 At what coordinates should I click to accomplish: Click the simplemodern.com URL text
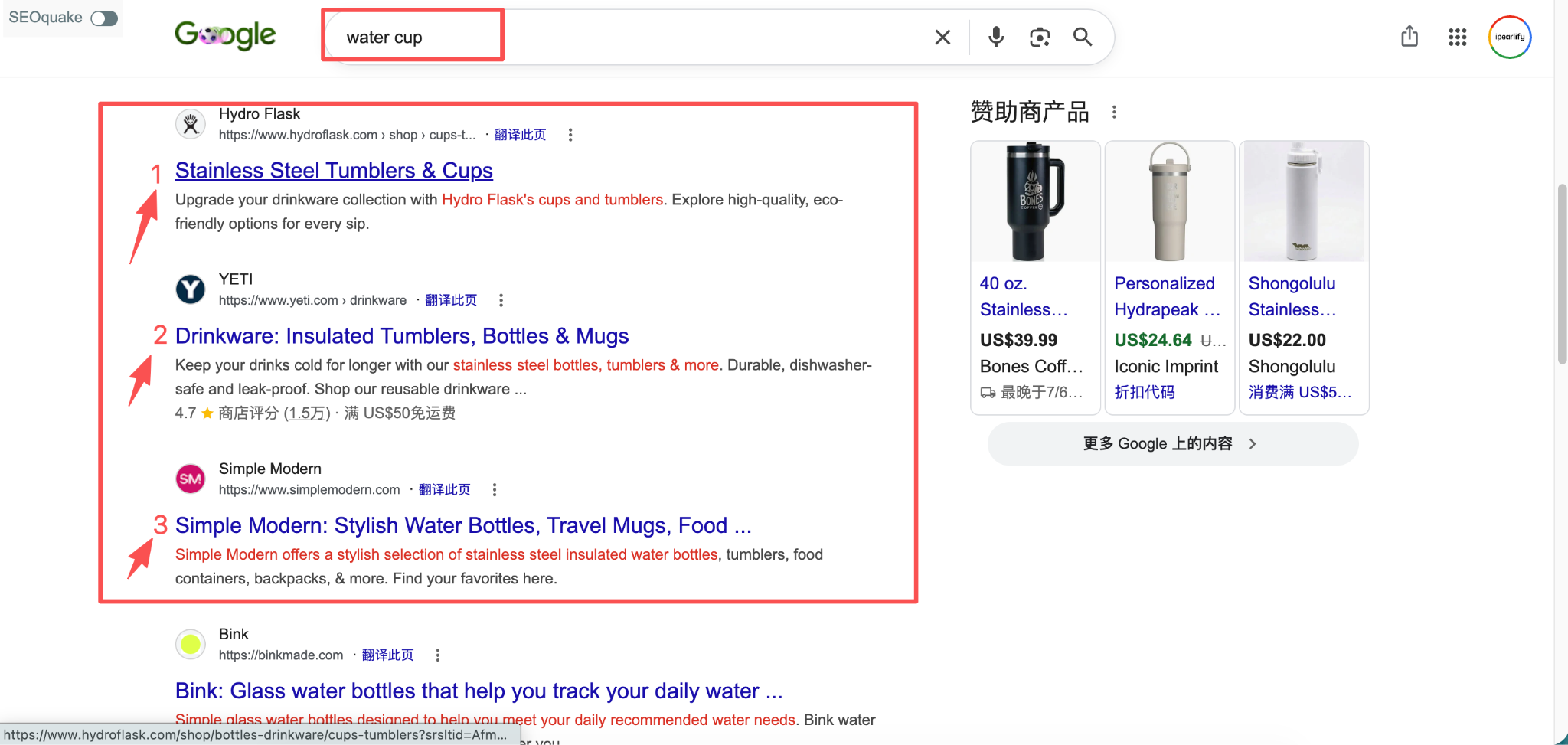coord(309,489)
